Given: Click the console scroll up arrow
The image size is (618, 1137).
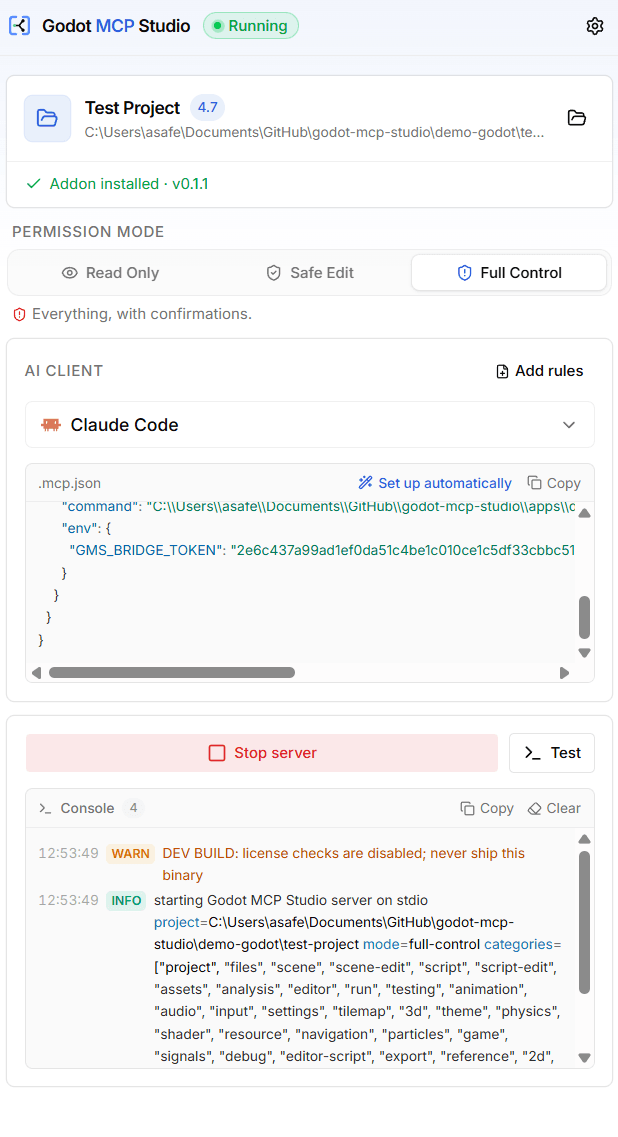Looking at the screenshot, I should [x=585, y=839].
